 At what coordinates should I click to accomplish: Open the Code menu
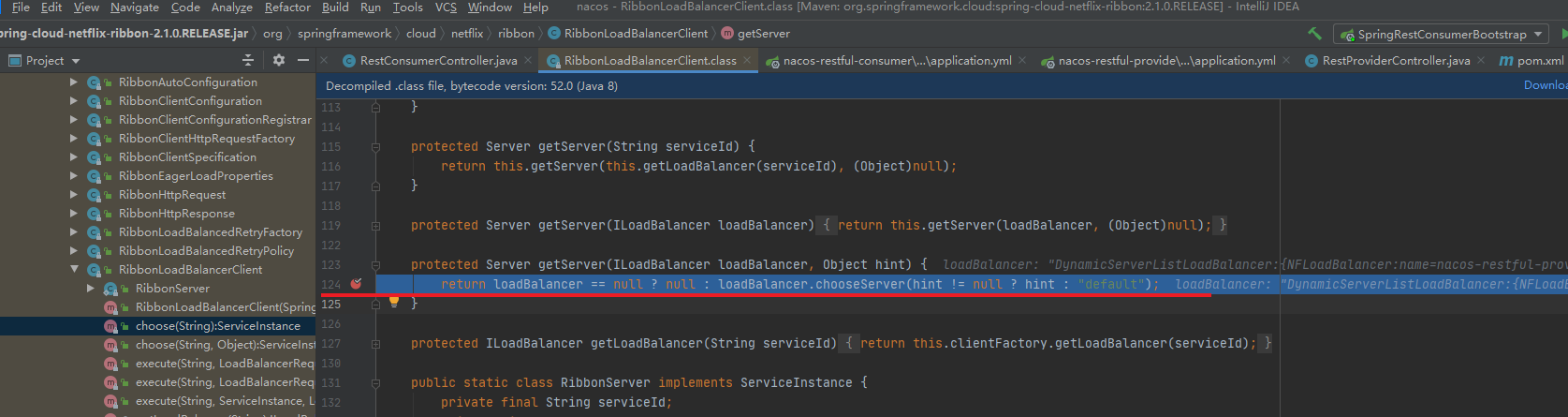[185, 7]
